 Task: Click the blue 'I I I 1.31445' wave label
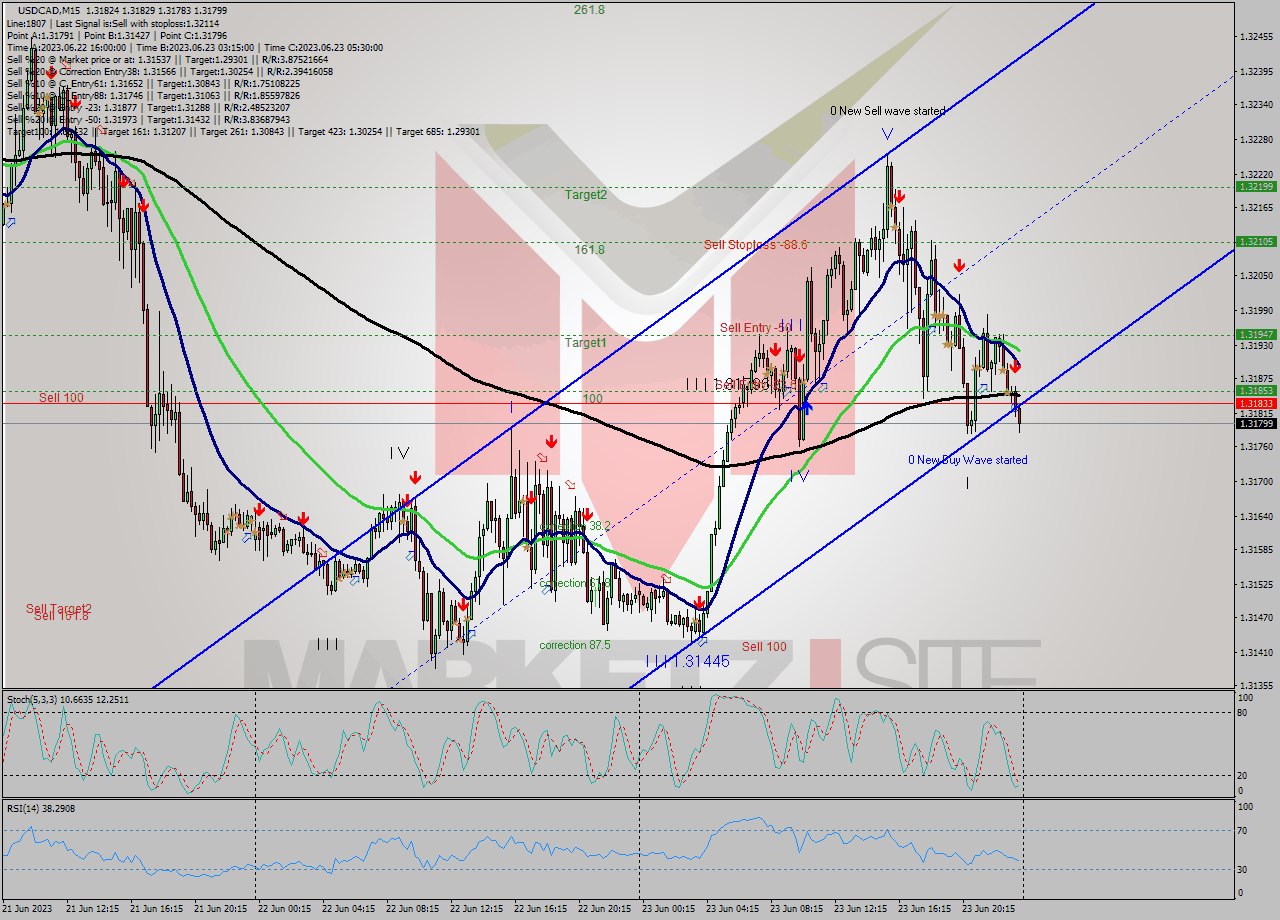687,661
